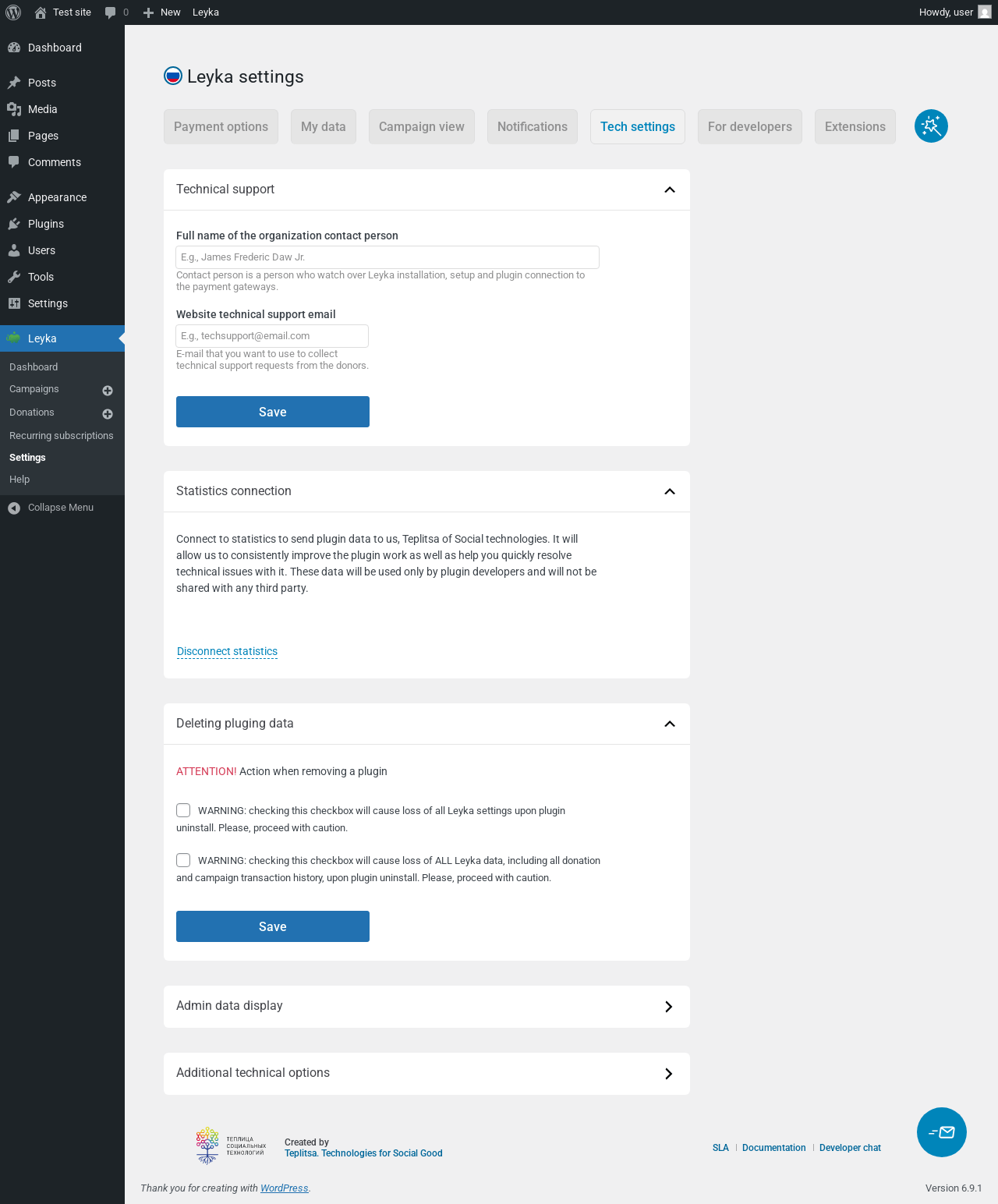Save the Technical support settings

point(273,412)
